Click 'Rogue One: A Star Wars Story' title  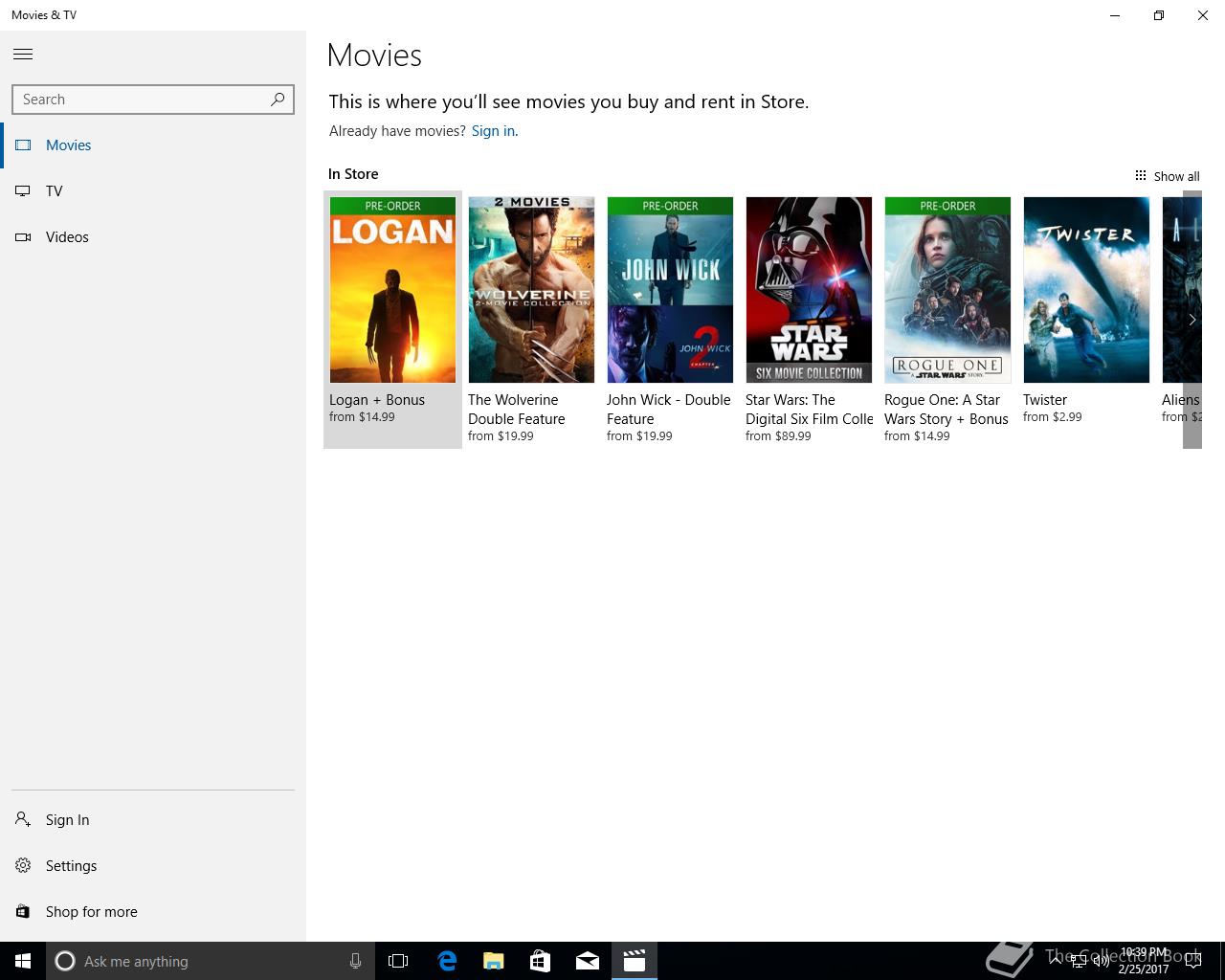pos(947,410)
